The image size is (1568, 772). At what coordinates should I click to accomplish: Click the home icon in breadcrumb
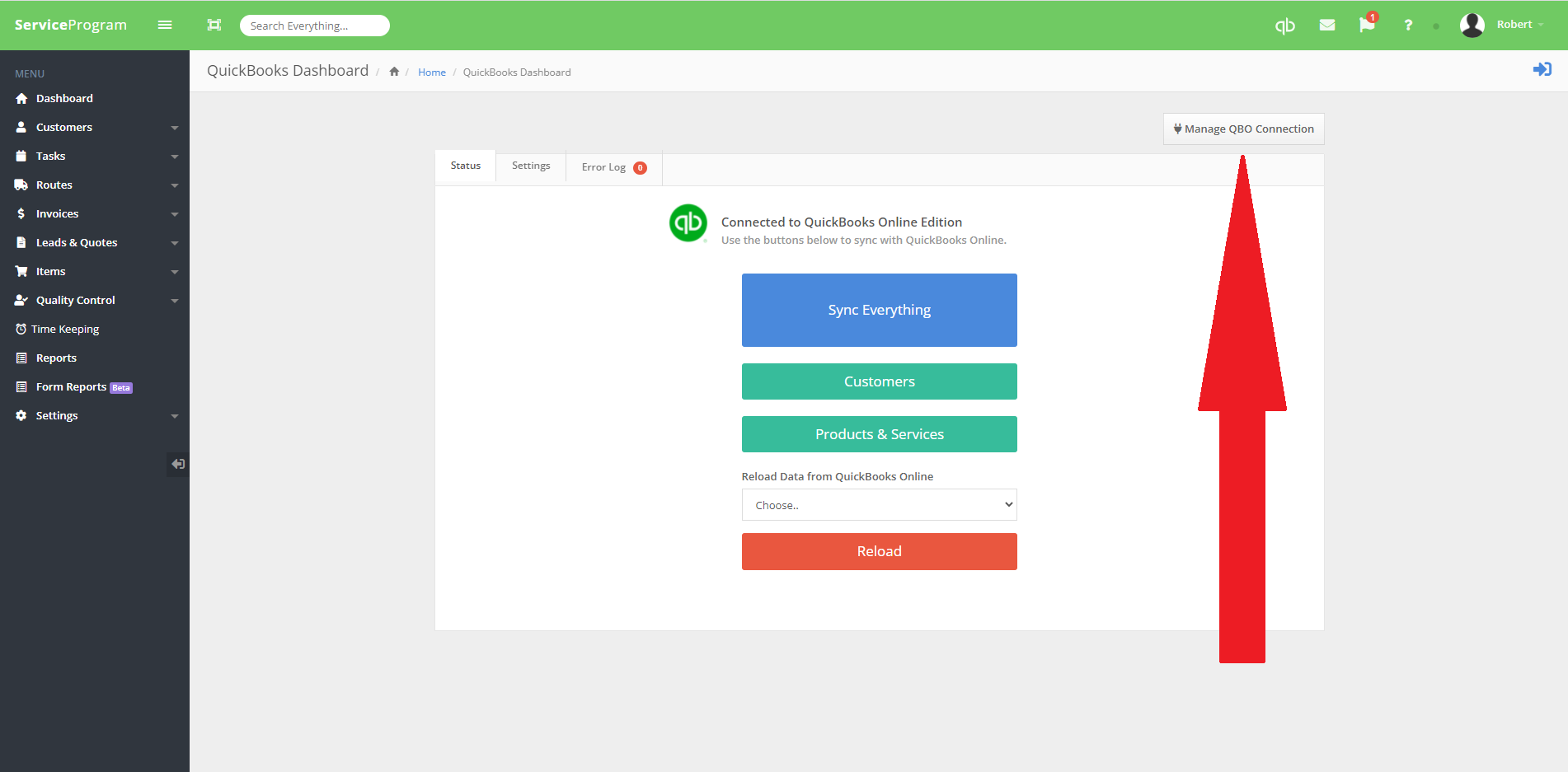(x=394, y=72)
